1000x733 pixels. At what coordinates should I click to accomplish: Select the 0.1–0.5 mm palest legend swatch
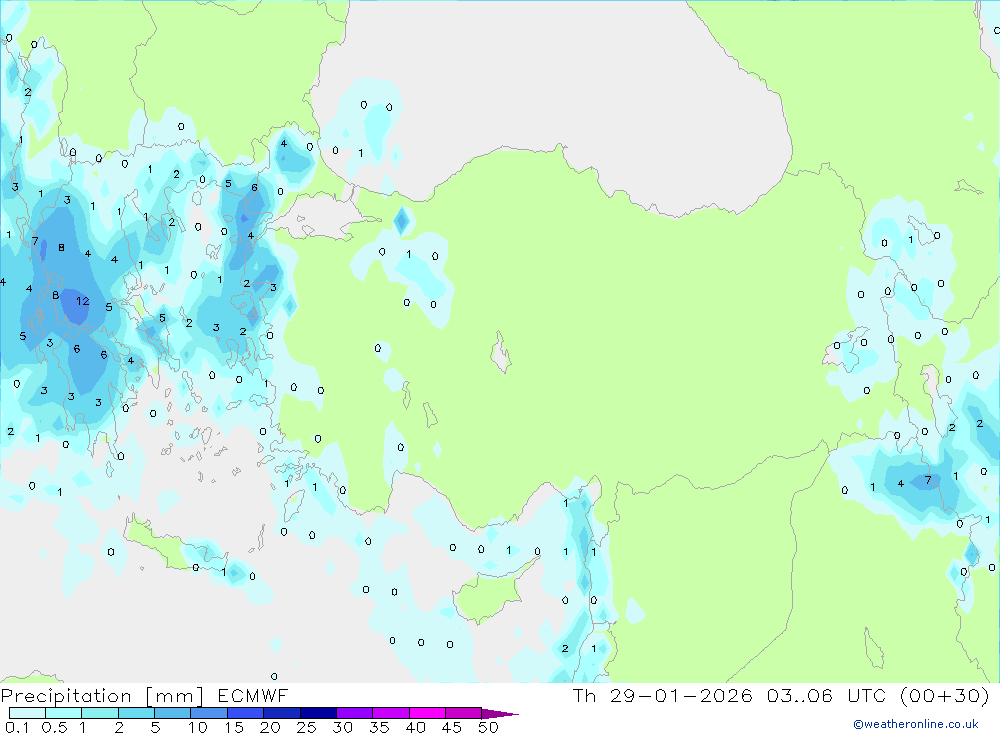pos(27,713)
